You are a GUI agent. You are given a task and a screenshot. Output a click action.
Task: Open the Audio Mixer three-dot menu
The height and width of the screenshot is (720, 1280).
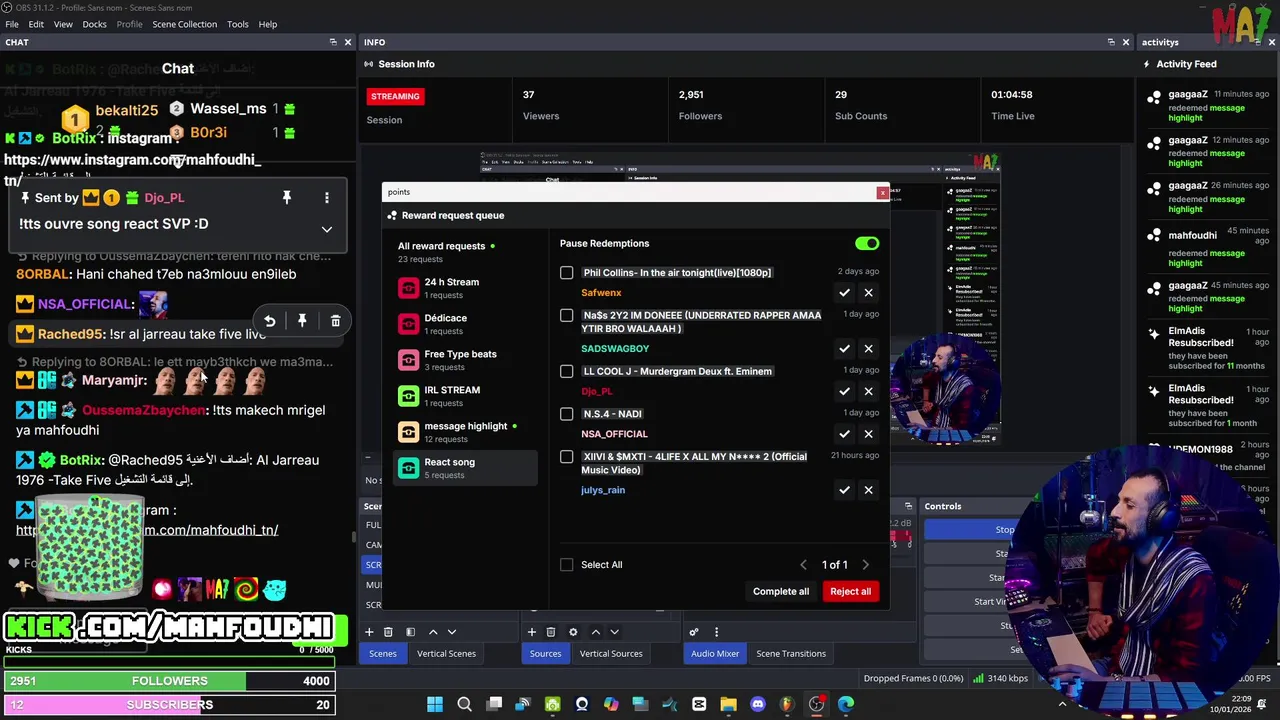click(x=716, y=632)
